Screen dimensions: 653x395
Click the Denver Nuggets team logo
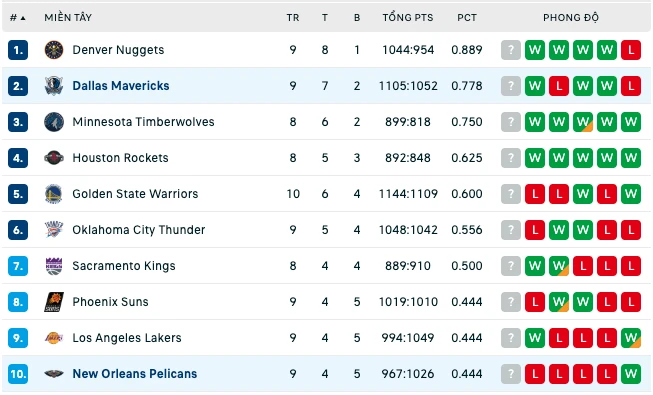point(54,50)
